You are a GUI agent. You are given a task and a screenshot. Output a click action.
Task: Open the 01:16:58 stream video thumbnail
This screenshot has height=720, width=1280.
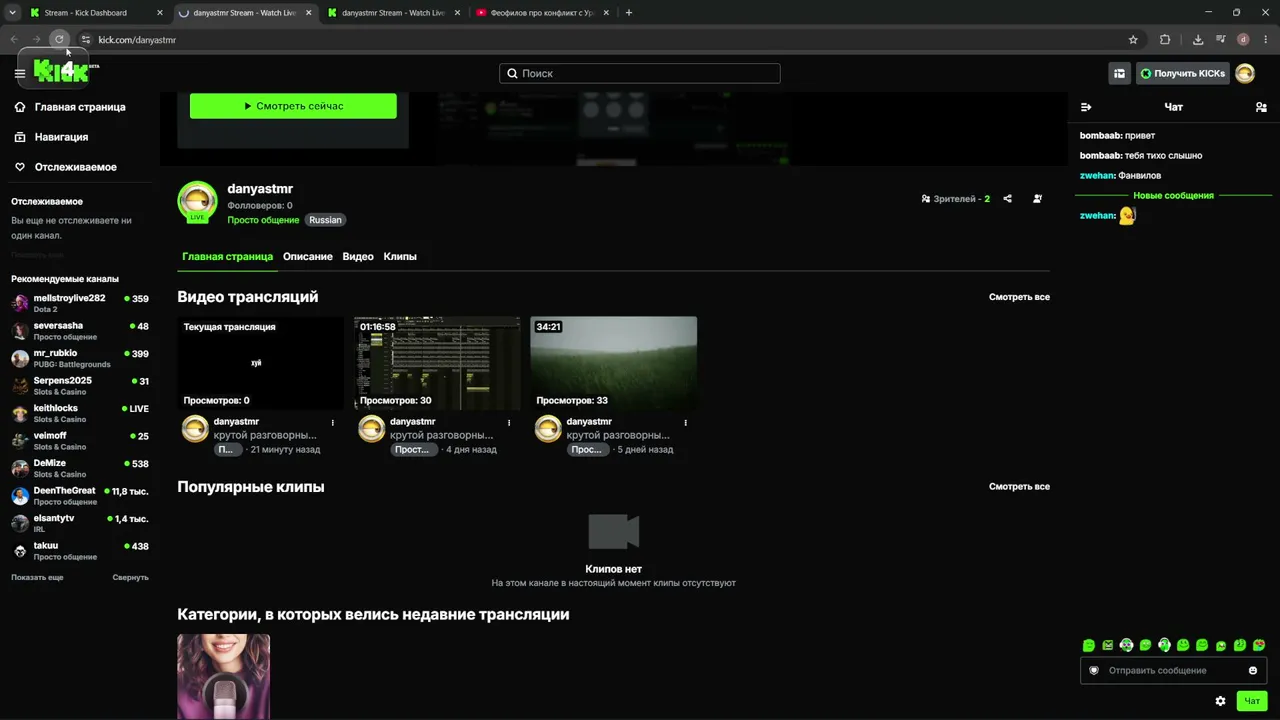coord(437,363)
